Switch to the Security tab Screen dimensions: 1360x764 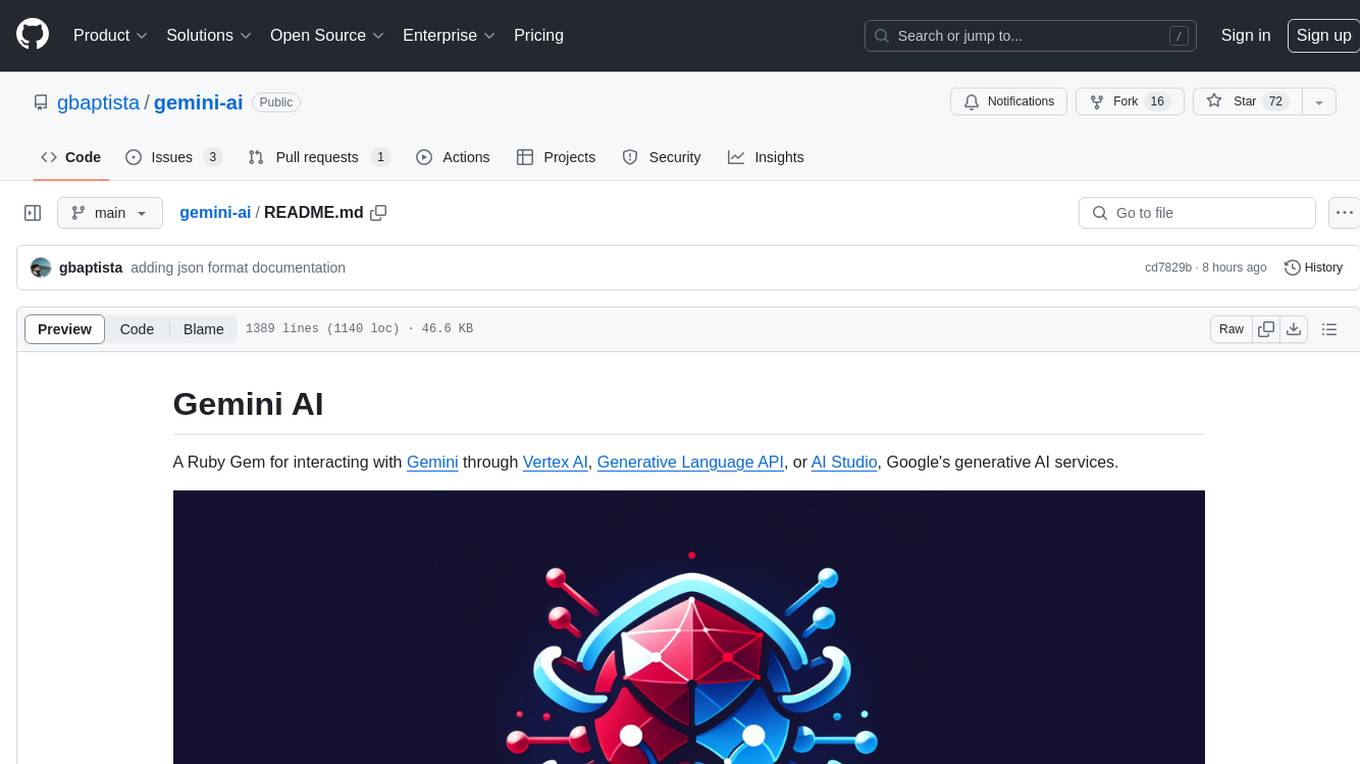pos(661,157)
